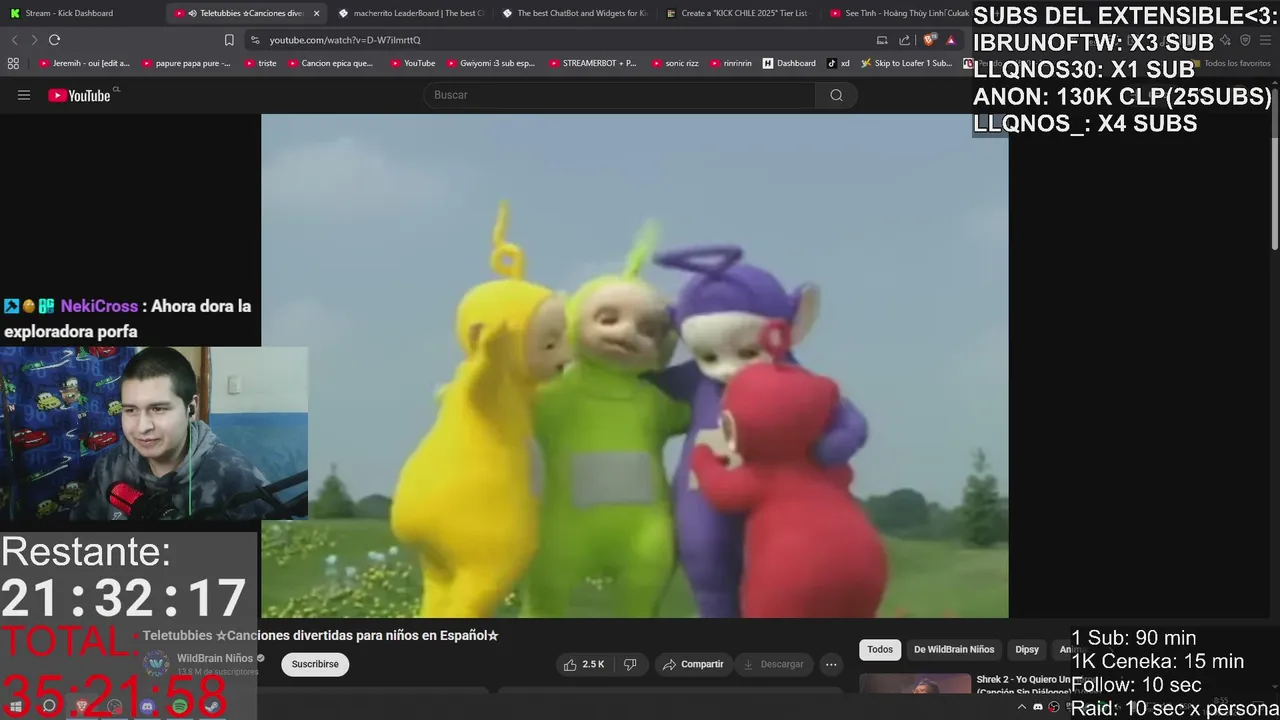Click the share page icon in address bar
The image size is (1280, 720).
[904, 40]
